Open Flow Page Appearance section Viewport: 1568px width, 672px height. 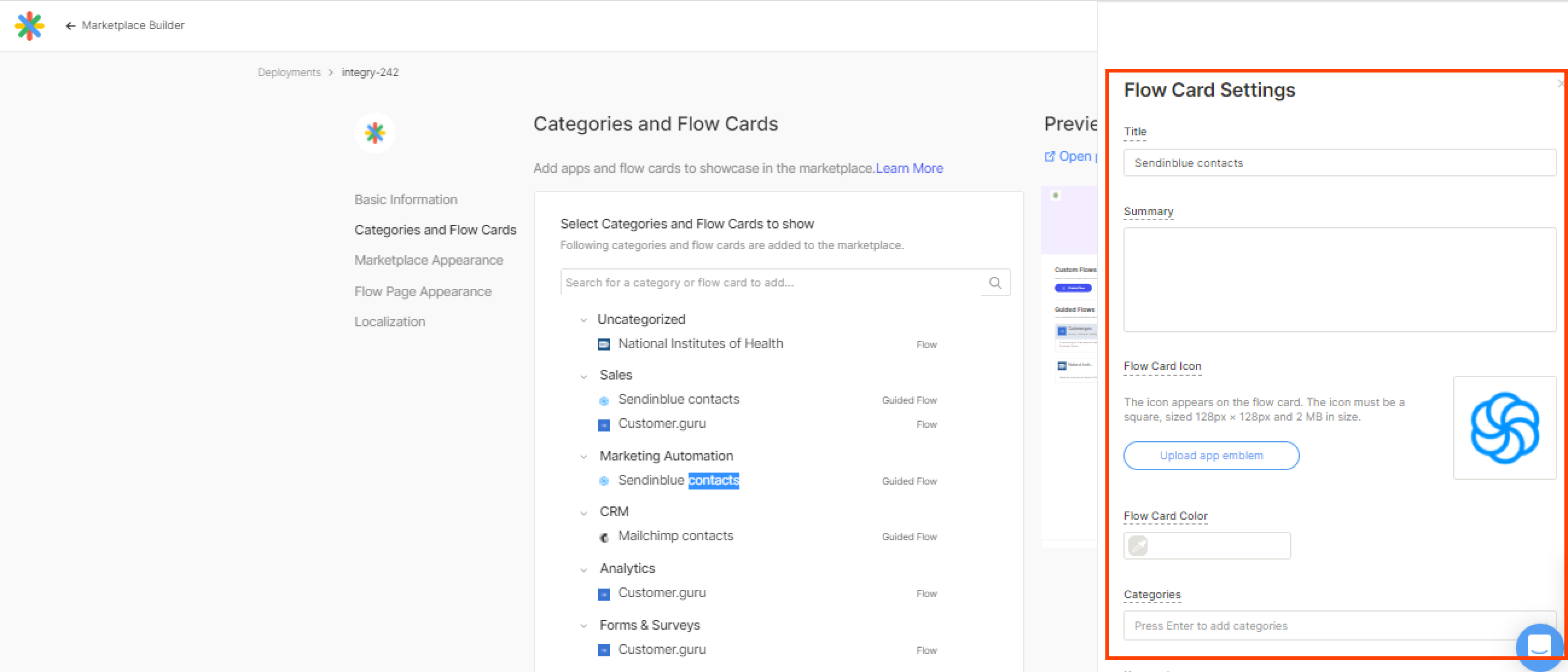(422, 292)
